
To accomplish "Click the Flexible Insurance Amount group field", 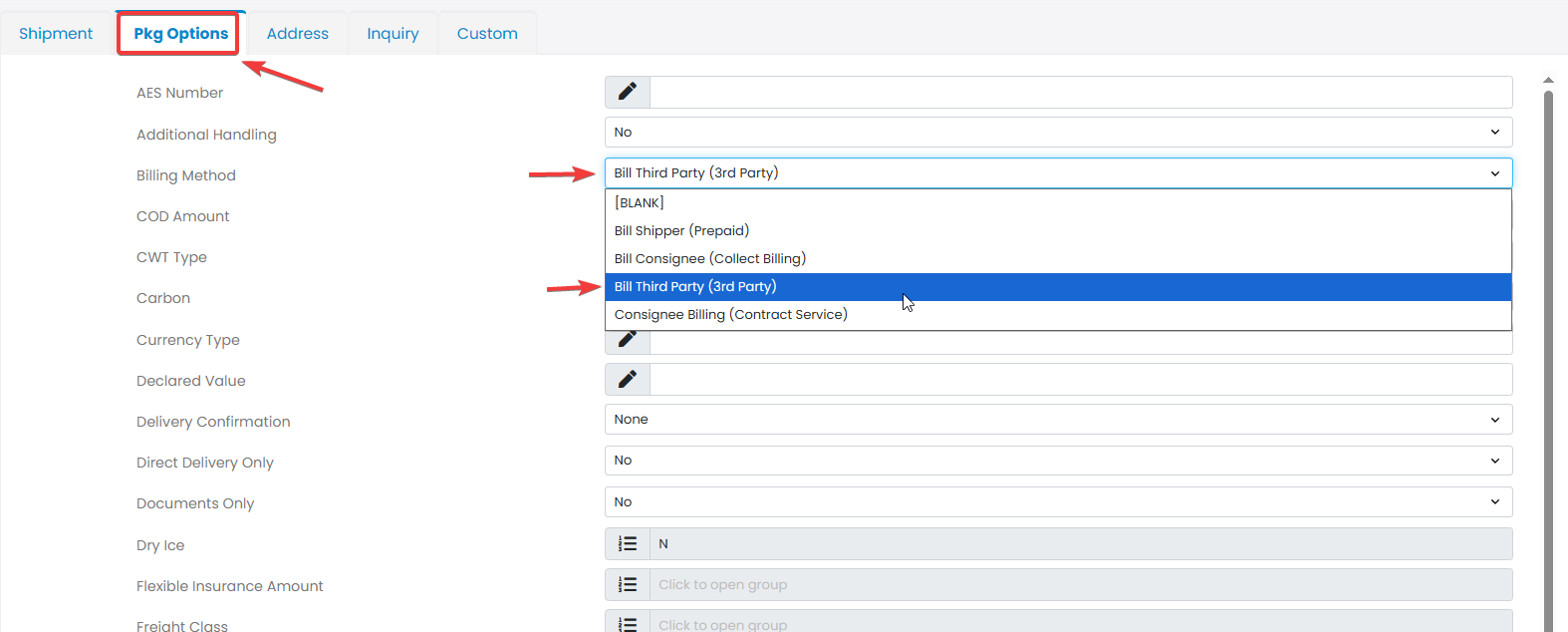I will click(x=1081, y=584).
